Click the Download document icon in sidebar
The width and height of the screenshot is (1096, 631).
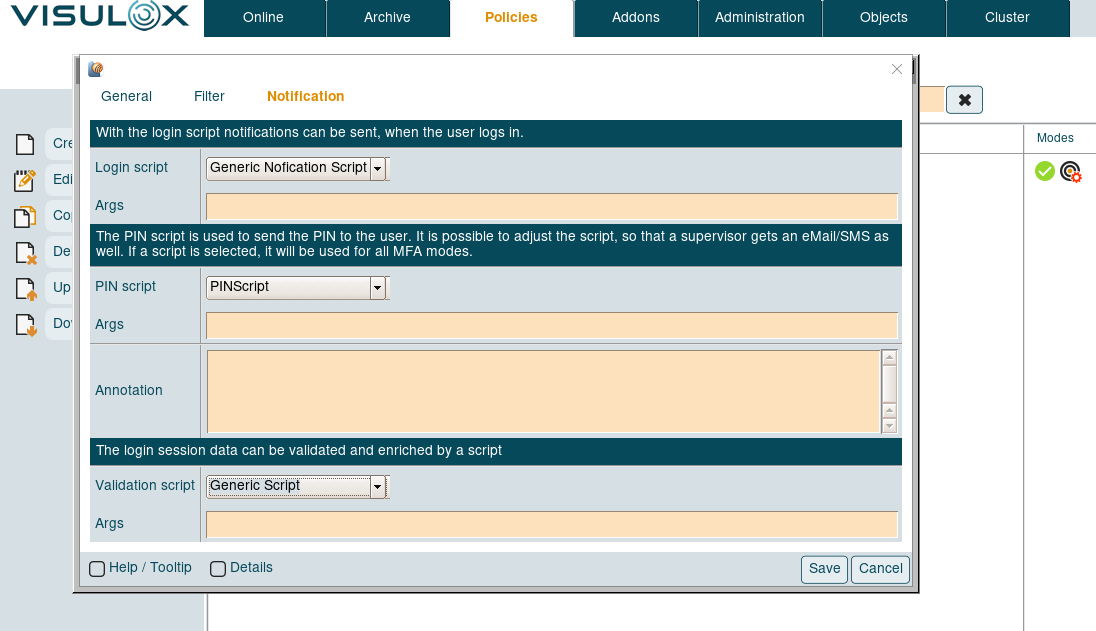coord(25,324)
